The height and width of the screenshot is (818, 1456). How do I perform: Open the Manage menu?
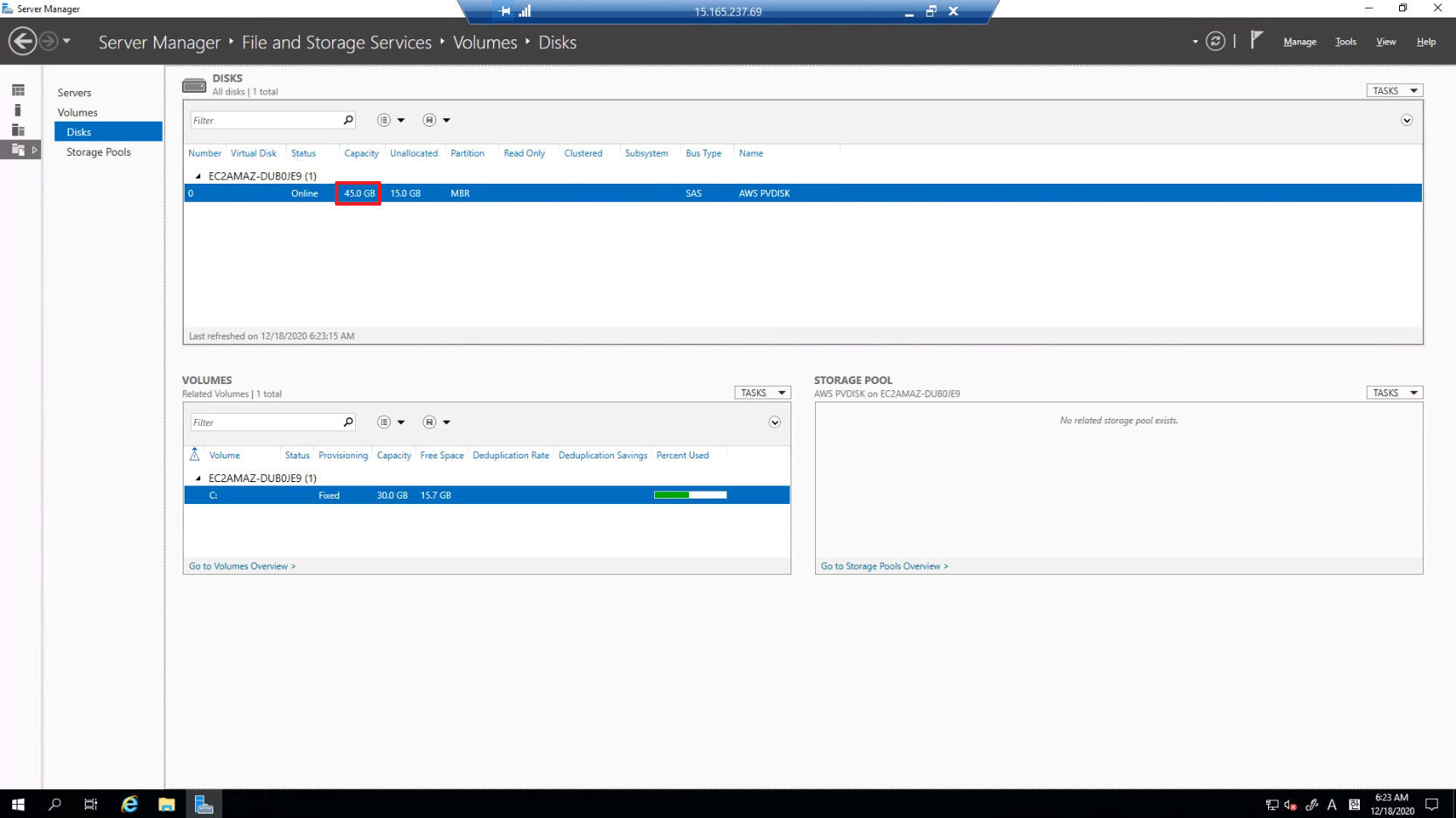[1299, 41]
